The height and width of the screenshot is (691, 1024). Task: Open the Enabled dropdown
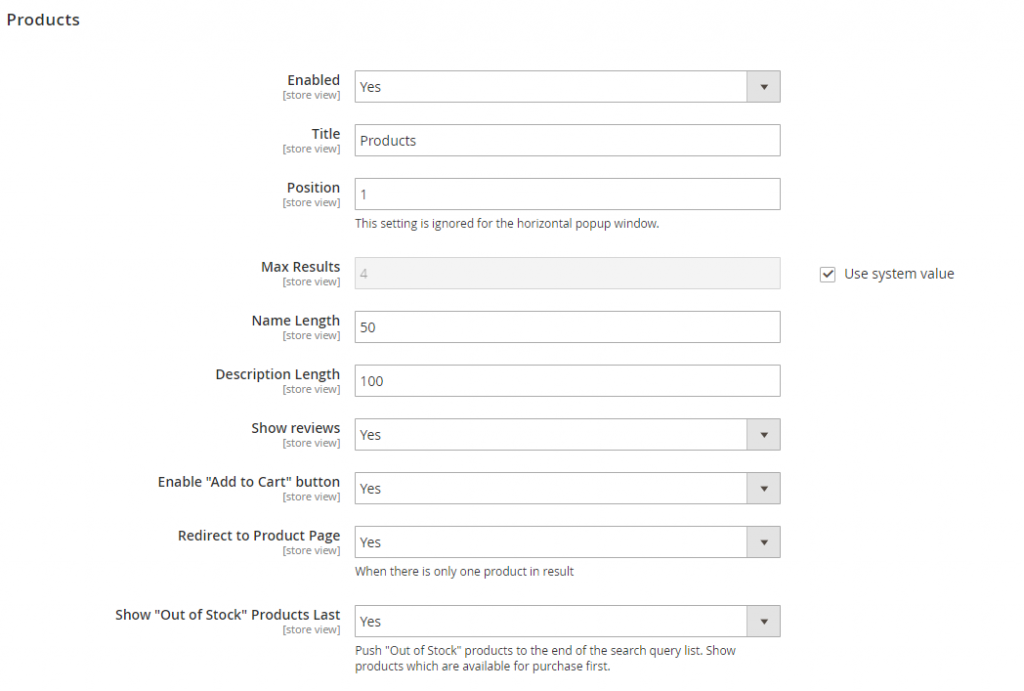pos(567,87)
